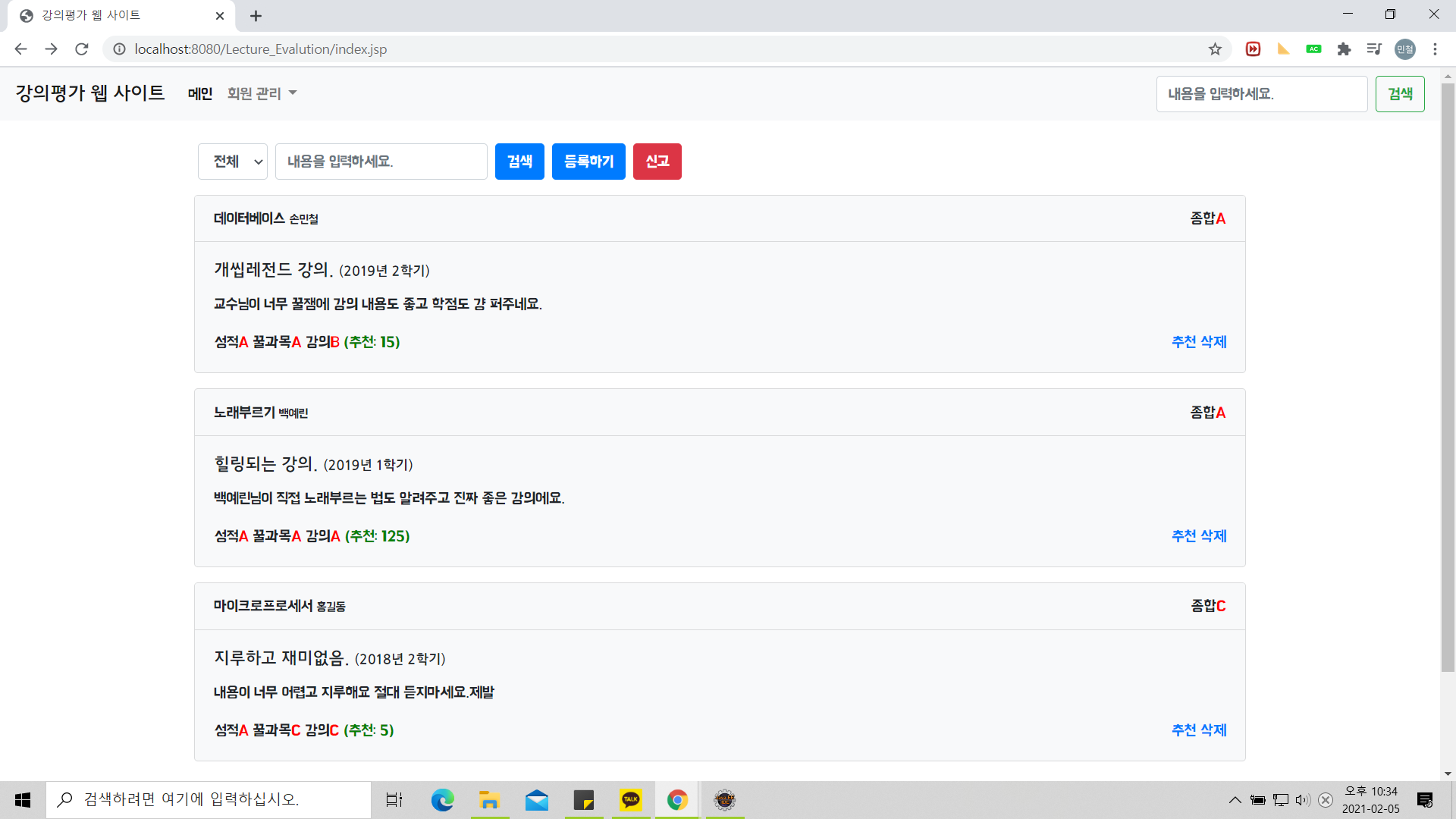Click the site information icon before URL
The width and height of the screenshot is (1456, 819).
(119, 49)
